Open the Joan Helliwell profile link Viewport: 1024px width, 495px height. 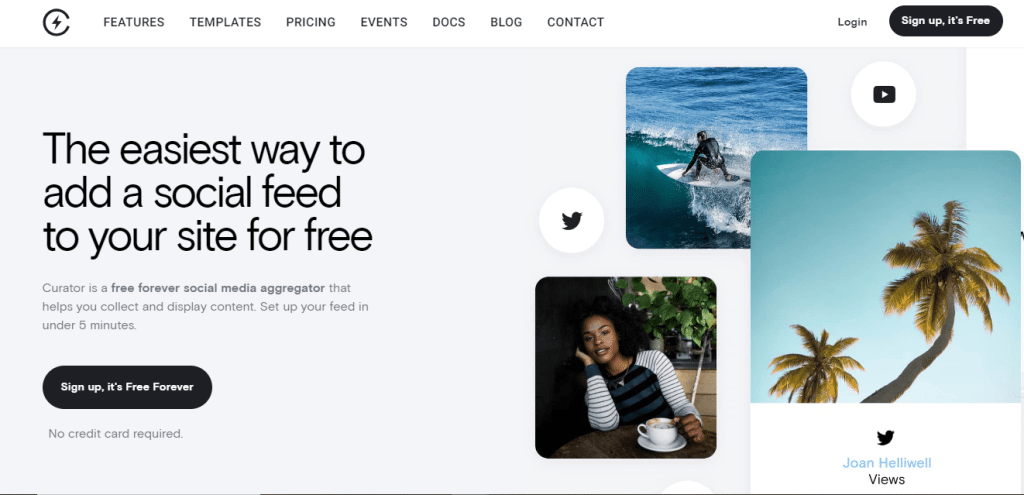click(887, 463)
